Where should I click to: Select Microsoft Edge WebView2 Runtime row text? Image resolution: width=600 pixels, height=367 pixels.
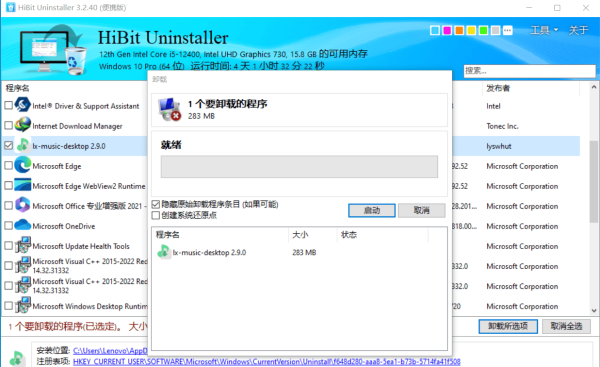(x=89, y=186)
